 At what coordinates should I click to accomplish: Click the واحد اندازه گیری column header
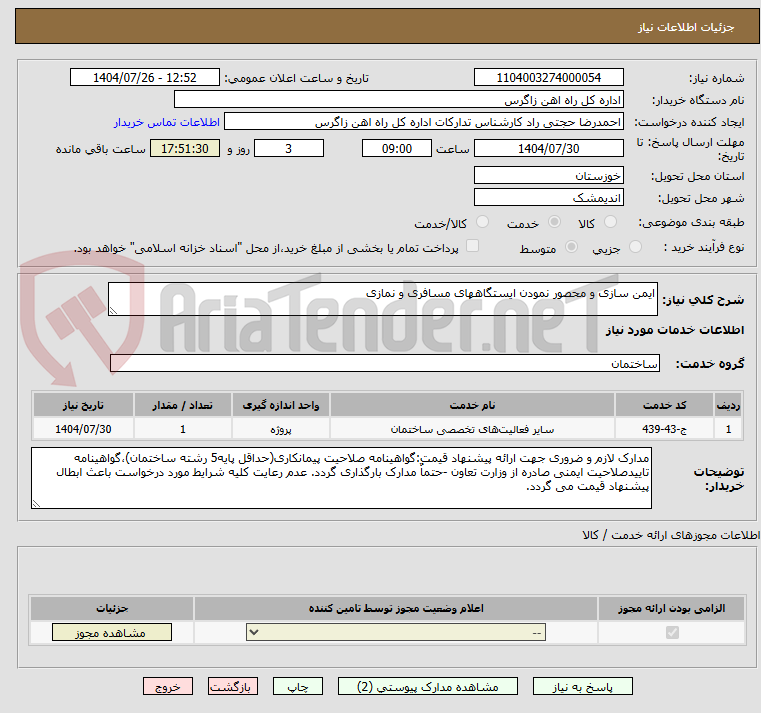coord(281,405)
